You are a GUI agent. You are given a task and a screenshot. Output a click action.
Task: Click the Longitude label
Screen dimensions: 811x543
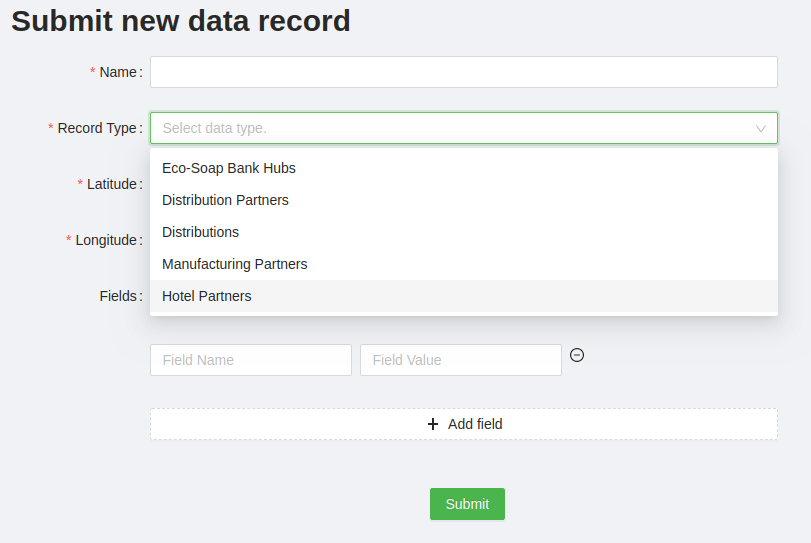(x=106, y=240)
